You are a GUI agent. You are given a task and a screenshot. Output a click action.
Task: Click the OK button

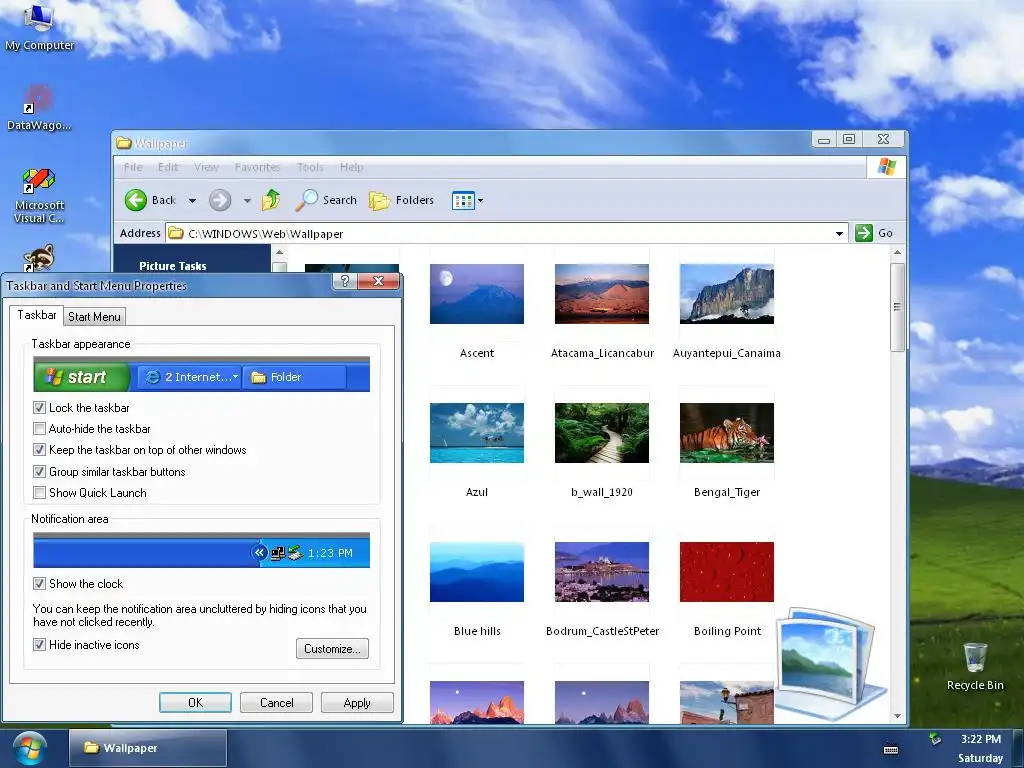click(x=195, y=703)
